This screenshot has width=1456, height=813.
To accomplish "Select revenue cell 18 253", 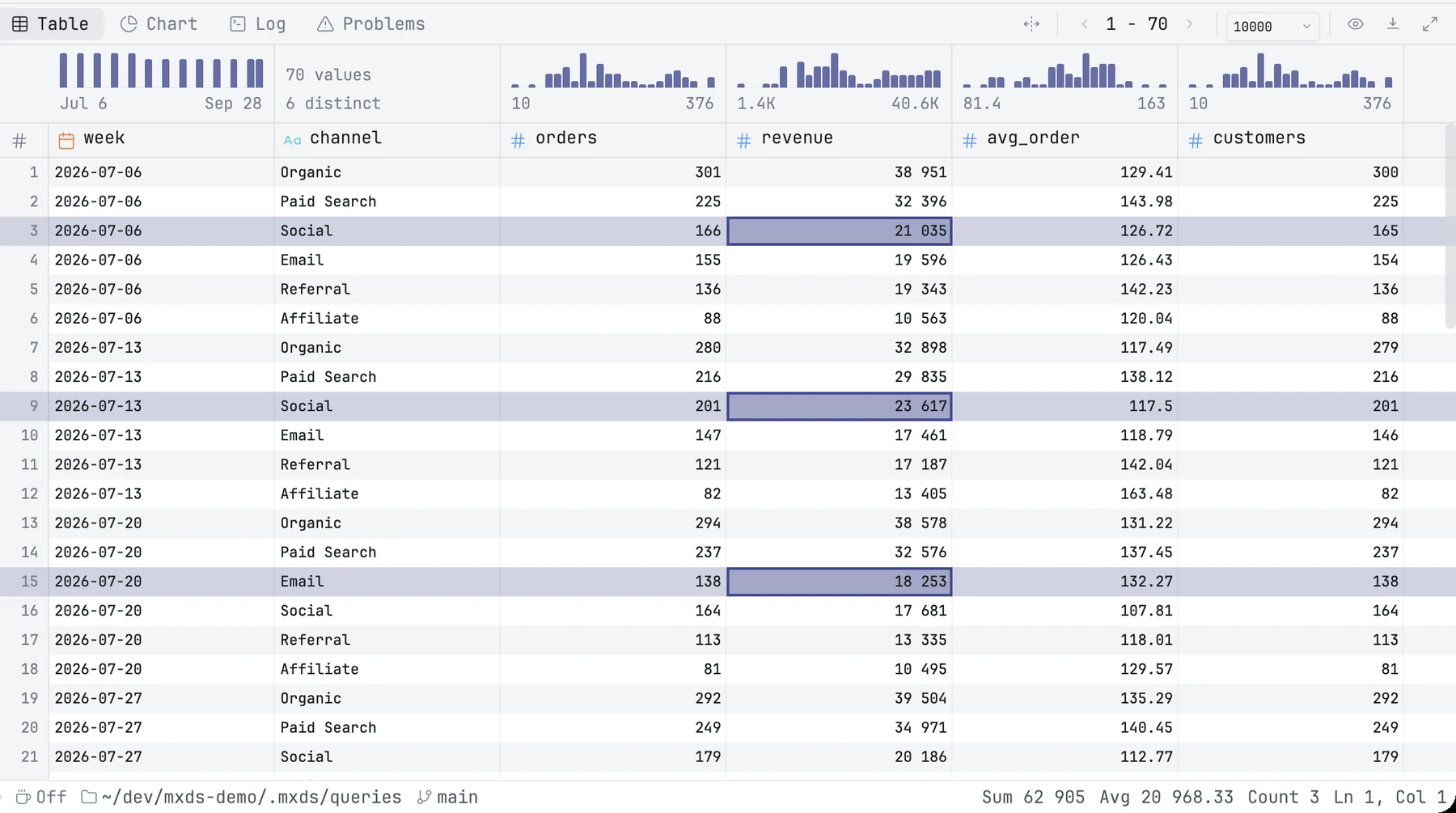I will point(840,582).
